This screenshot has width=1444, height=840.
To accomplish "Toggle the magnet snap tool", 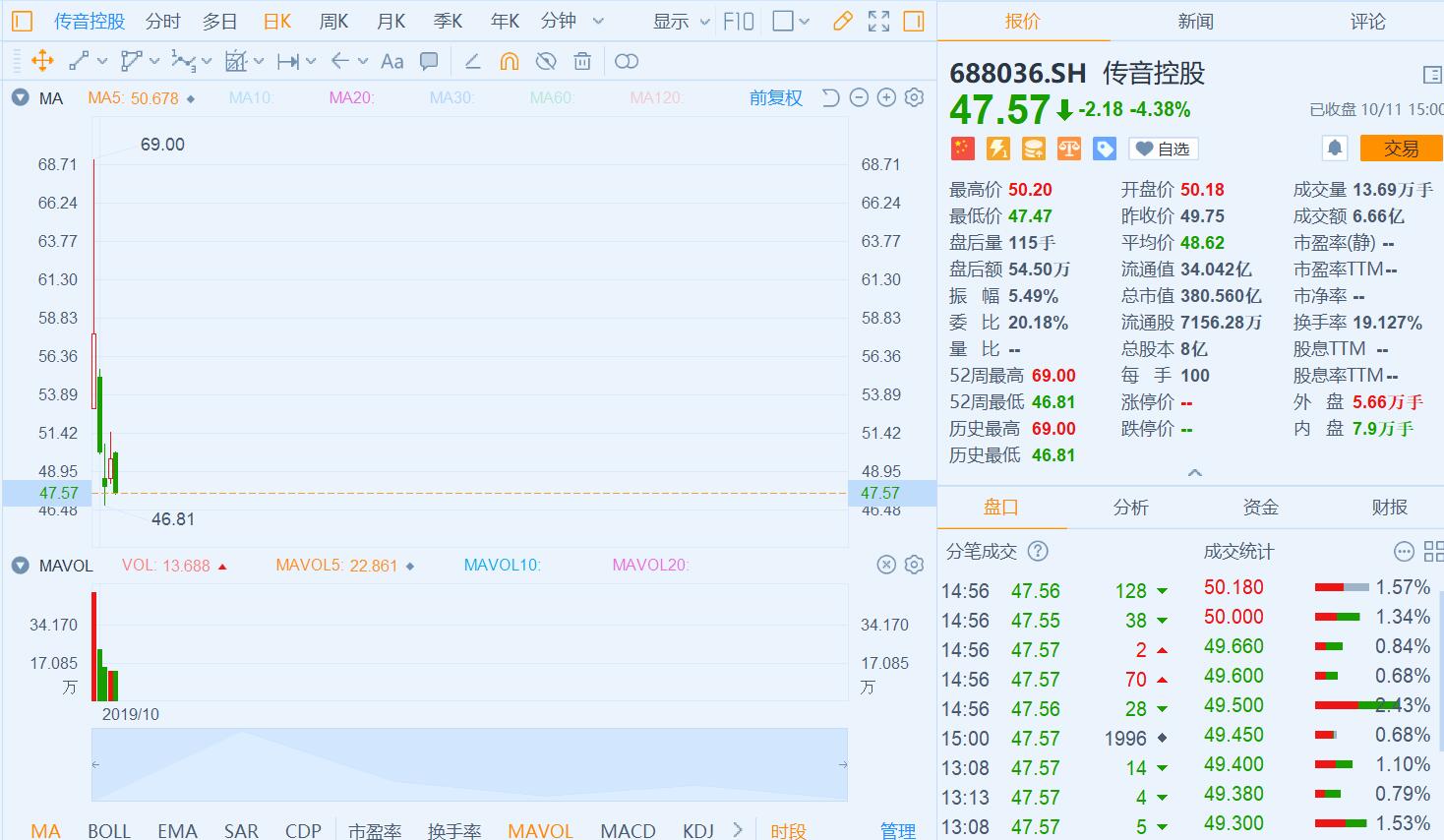I will point(509,61).
